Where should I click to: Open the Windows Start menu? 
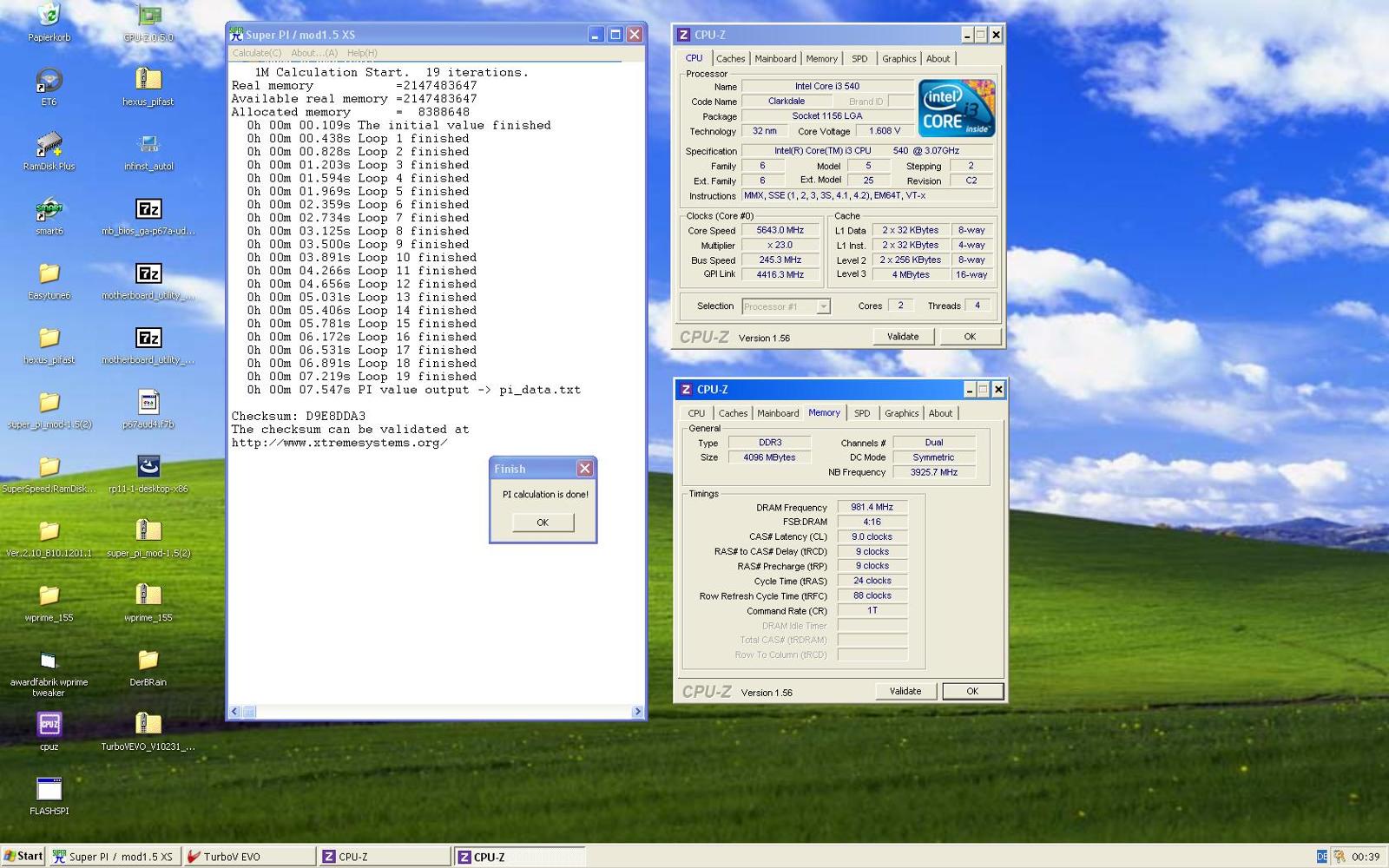[23, 856]
